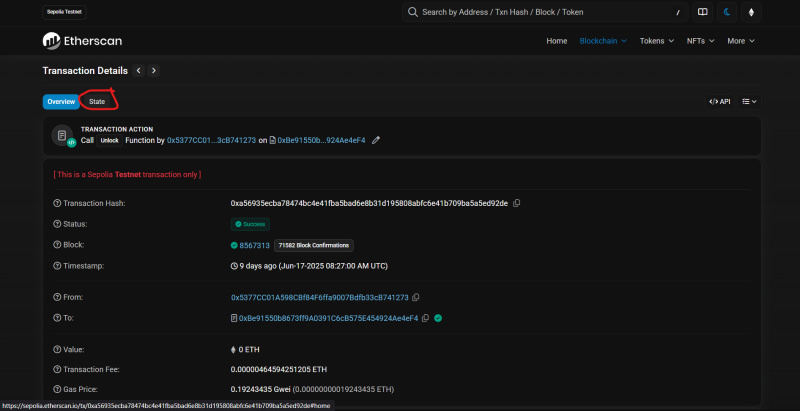Click the Block help icon
Screen dimensions: 800x411
tap(57, 245)
